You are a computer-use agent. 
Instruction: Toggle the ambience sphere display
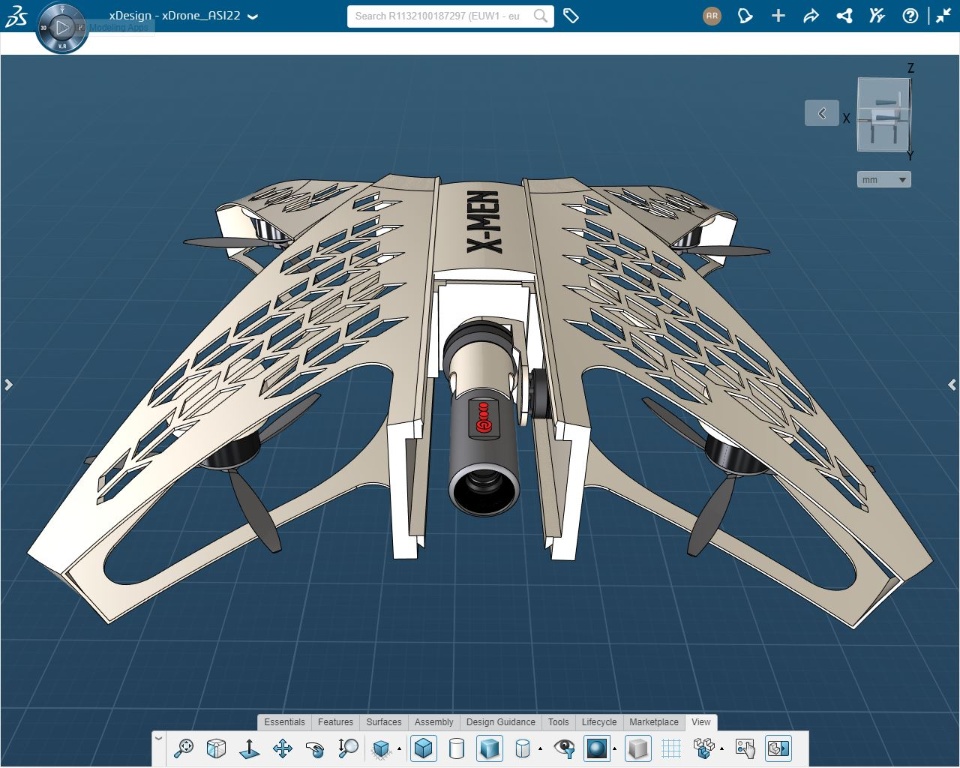[x=597, y=748]
